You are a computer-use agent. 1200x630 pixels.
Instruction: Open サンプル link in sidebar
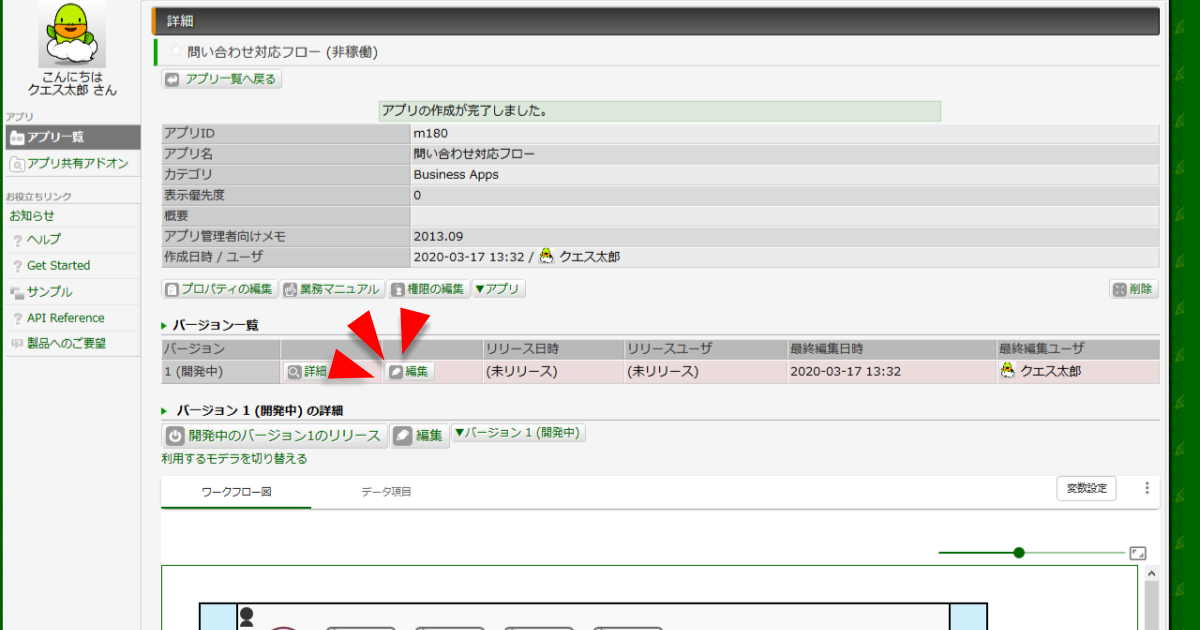49,292
